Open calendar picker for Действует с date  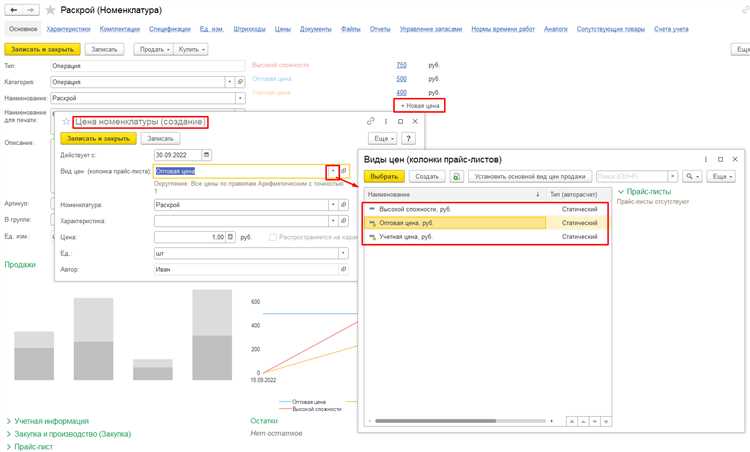[207, 155]
